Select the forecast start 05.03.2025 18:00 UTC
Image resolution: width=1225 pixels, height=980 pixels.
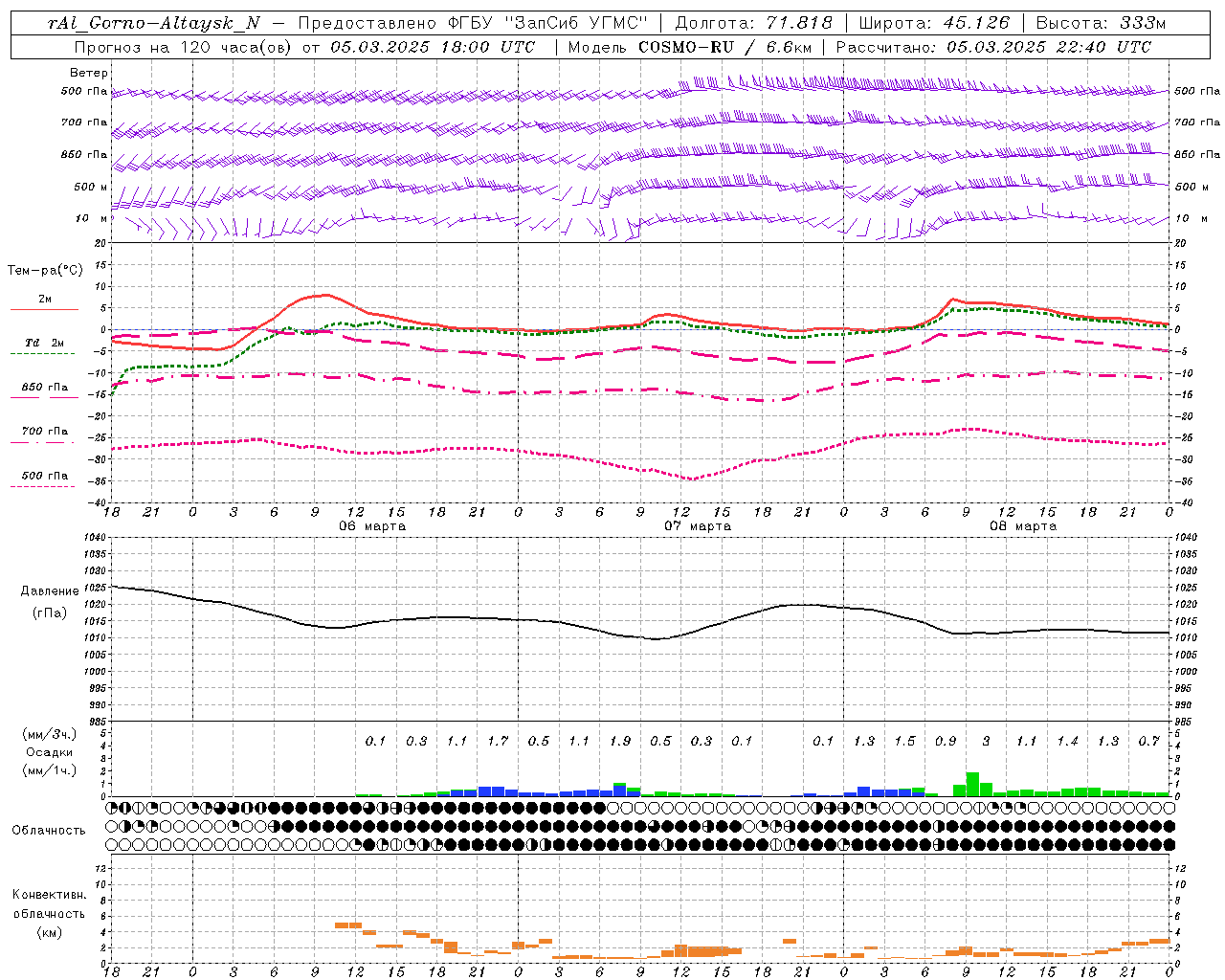point(433,46)
